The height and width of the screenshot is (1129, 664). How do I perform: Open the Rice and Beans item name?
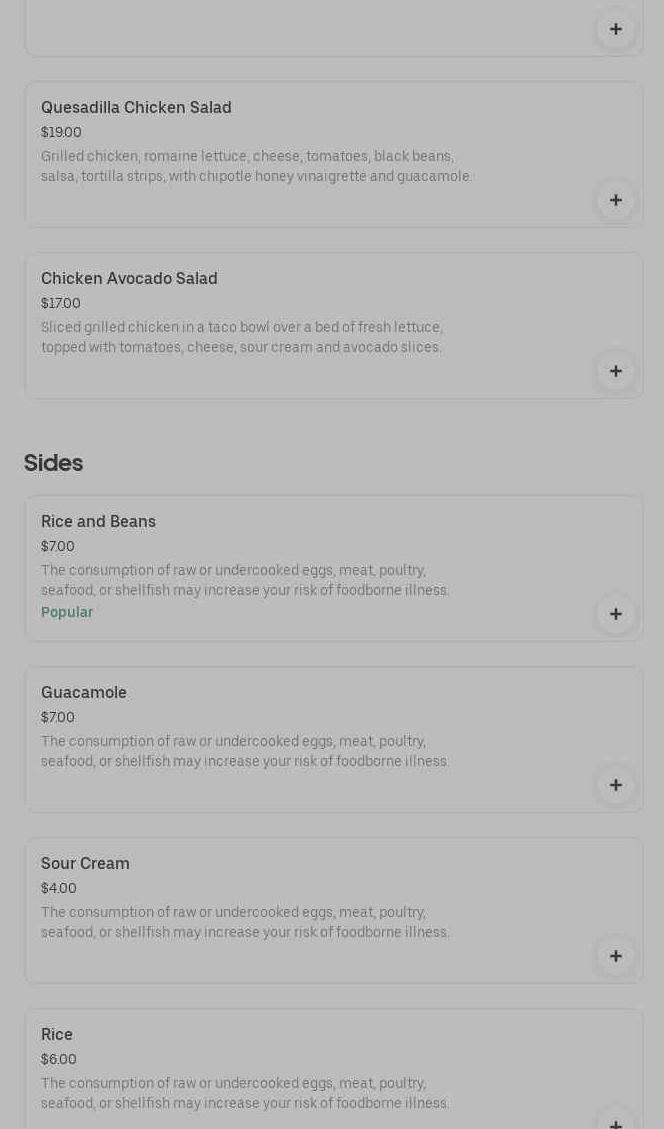[x=98, y=522]
